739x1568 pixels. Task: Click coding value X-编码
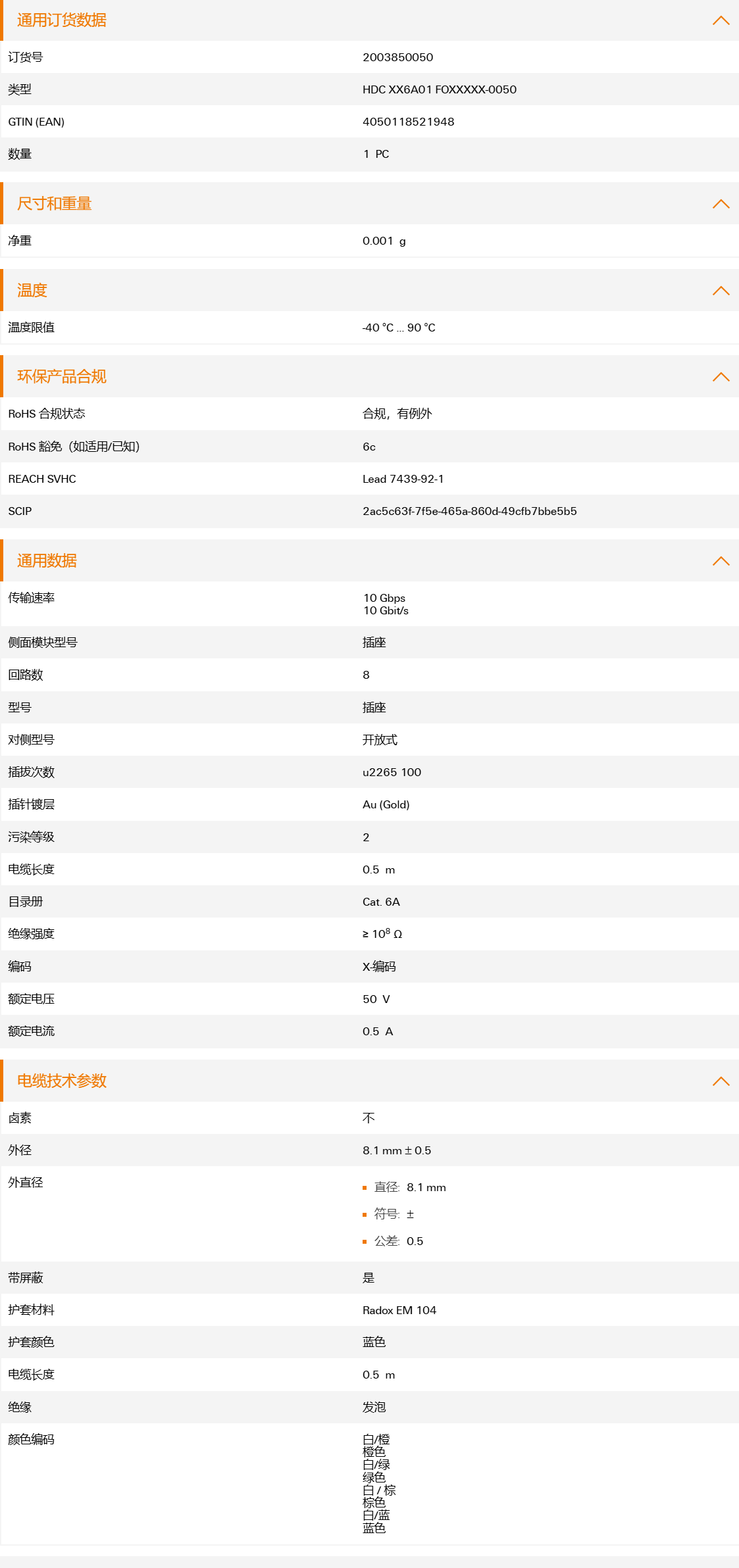[379, 967]
